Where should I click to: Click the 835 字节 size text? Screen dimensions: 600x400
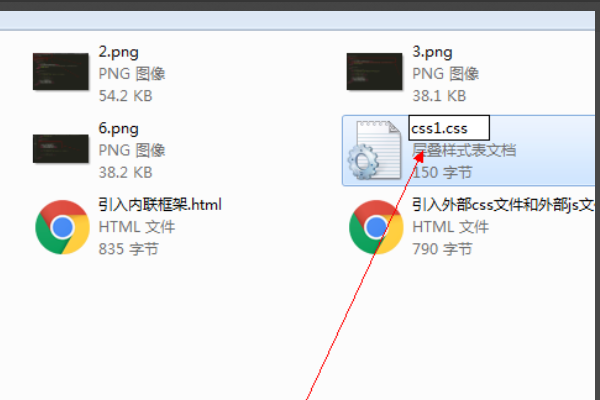coord(128,249)
